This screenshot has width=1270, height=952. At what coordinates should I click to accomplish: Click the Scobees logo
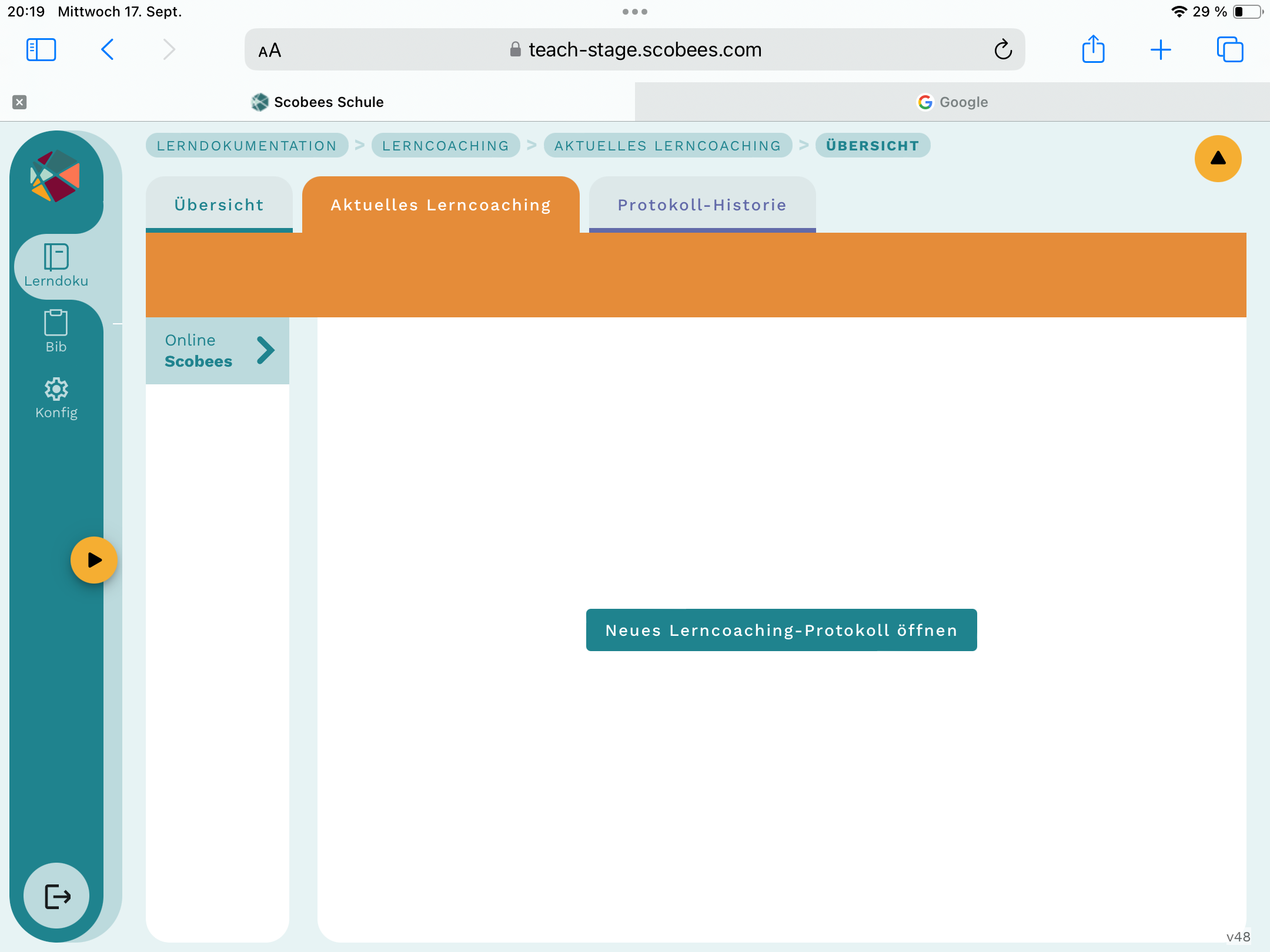pos(55,176)
